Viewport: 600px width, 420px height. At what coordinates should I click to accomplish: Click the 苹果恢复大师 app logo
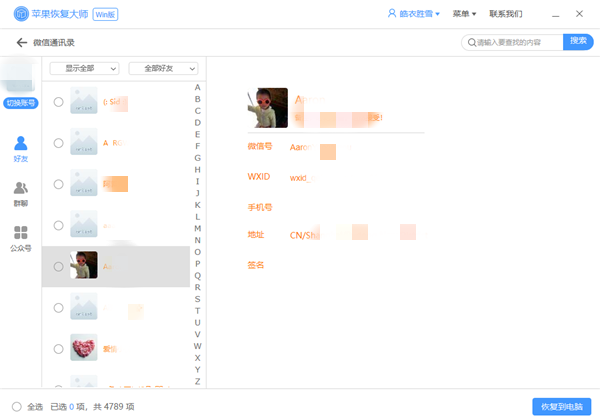[21, 14]
